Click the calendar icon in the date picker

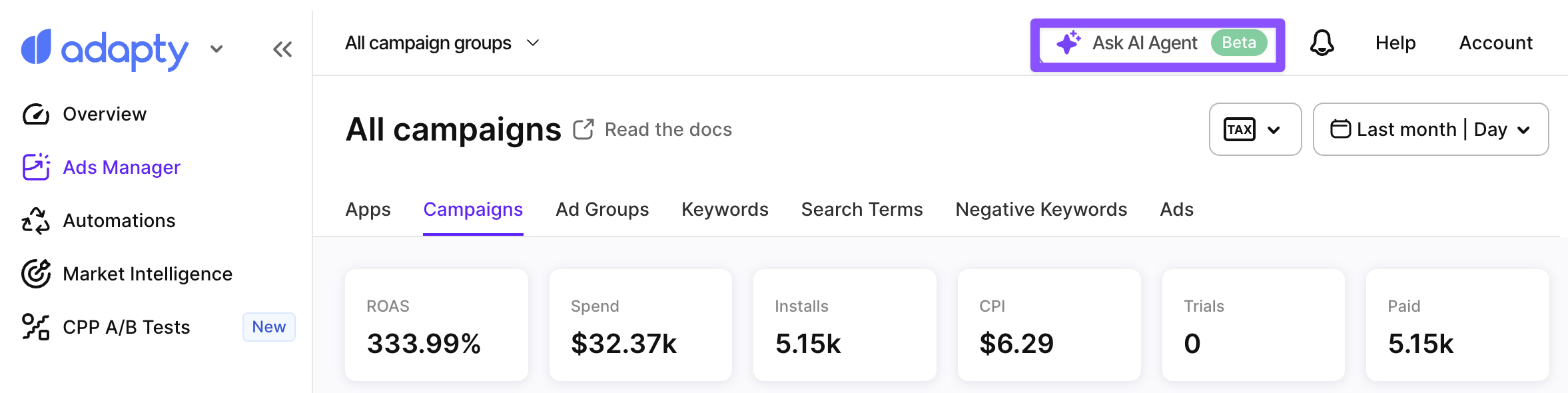pyautogui.click(x=1340, y=129)
